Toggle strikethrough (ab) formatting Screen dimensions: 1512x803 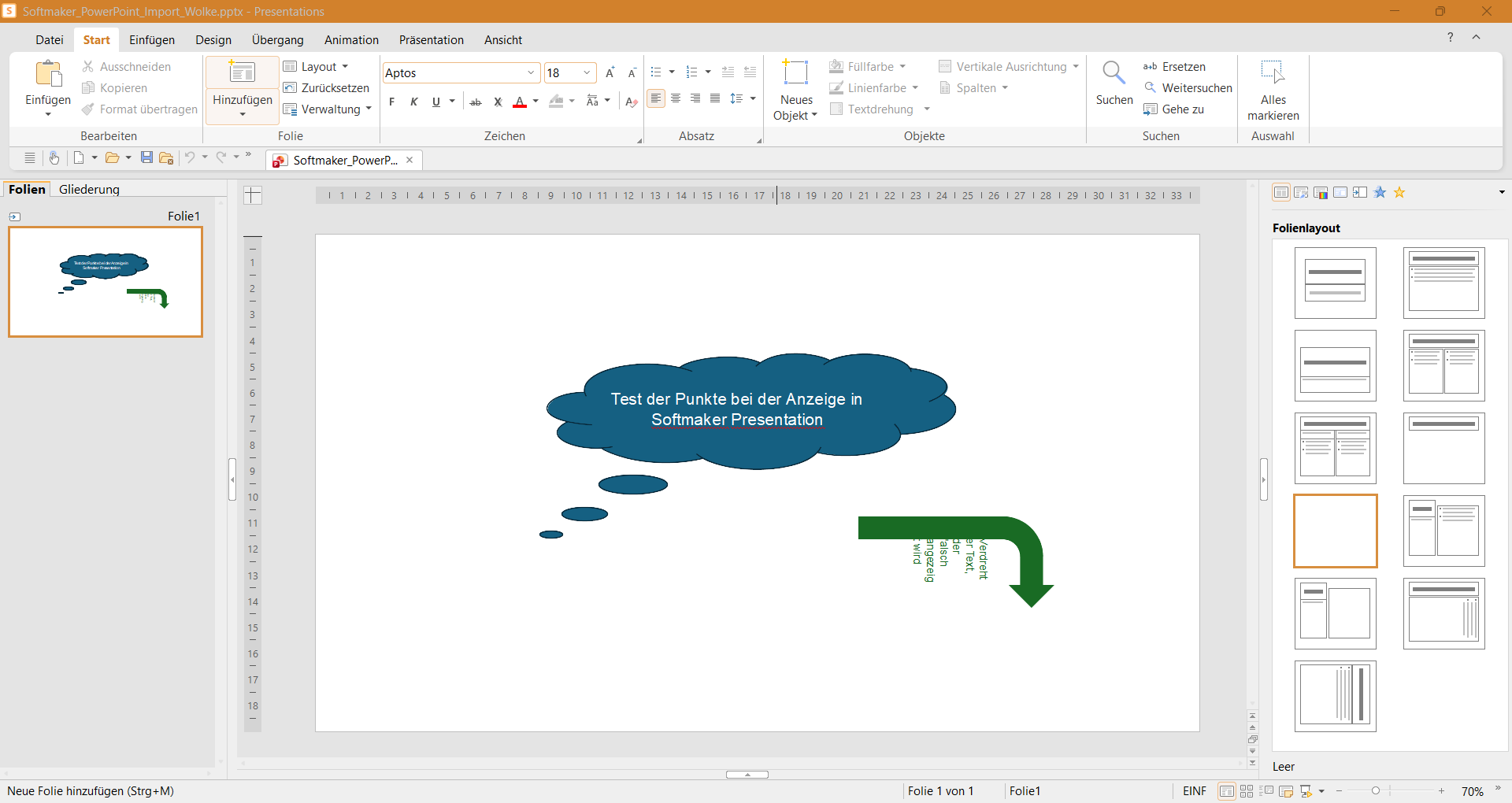tap(476, 102)
